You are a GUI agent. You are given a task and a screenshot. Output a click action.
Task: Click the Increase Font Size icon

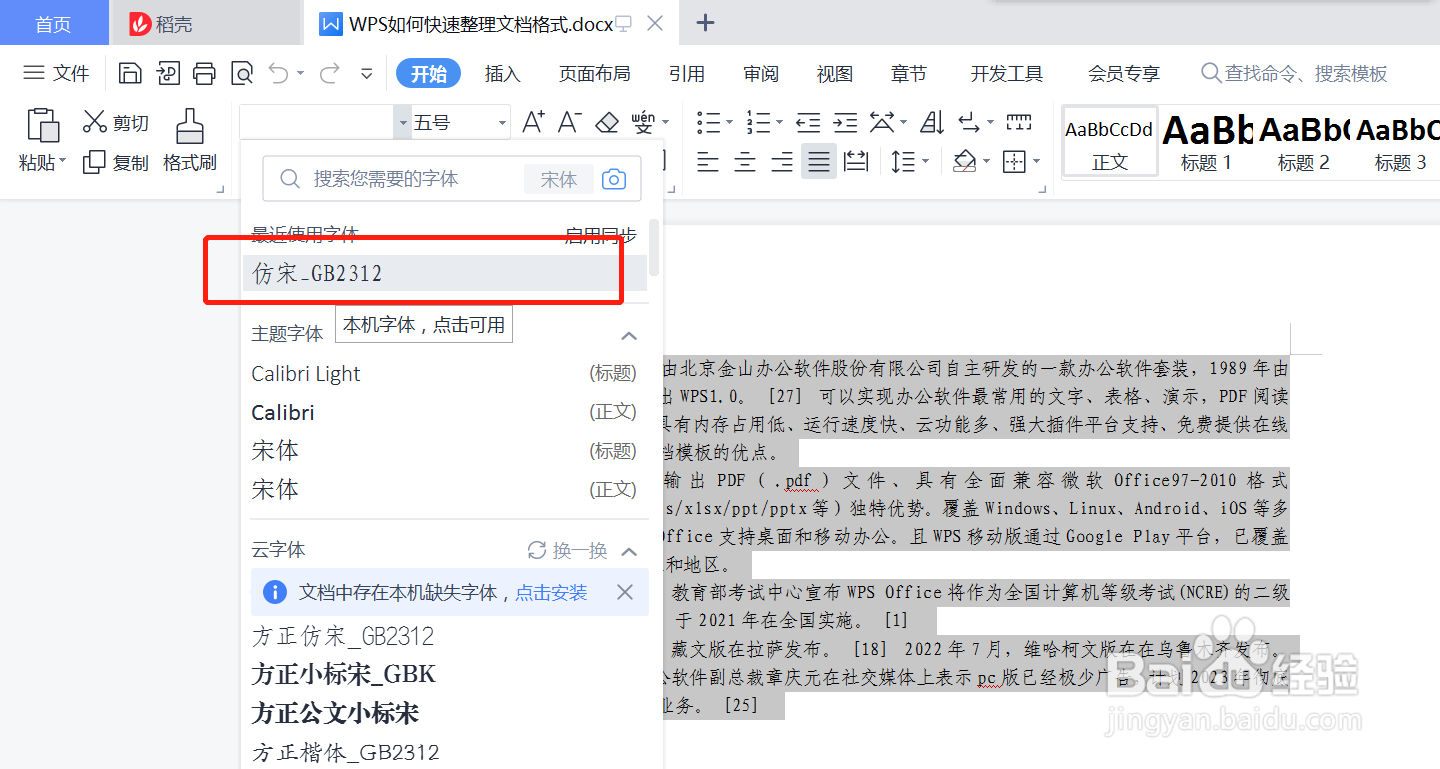pos(533,121)
